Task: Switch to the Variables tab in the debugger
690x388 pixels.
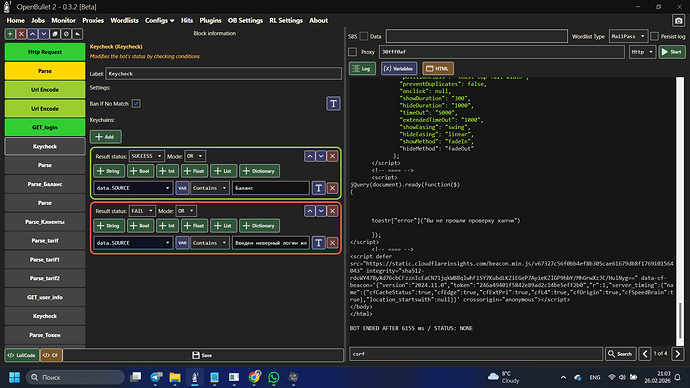Action: pyautogui.click(x=399, y=69)
